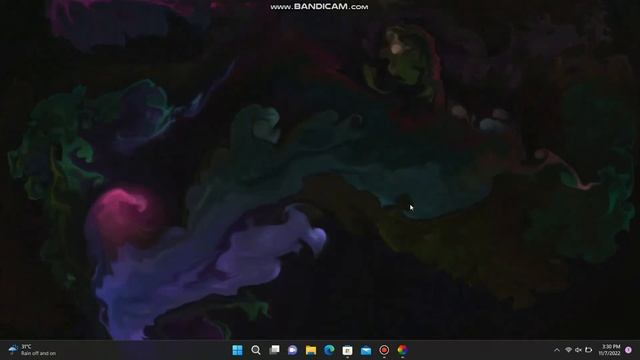
Task: Open weather widget showing rain
Action: coord(32,350)
